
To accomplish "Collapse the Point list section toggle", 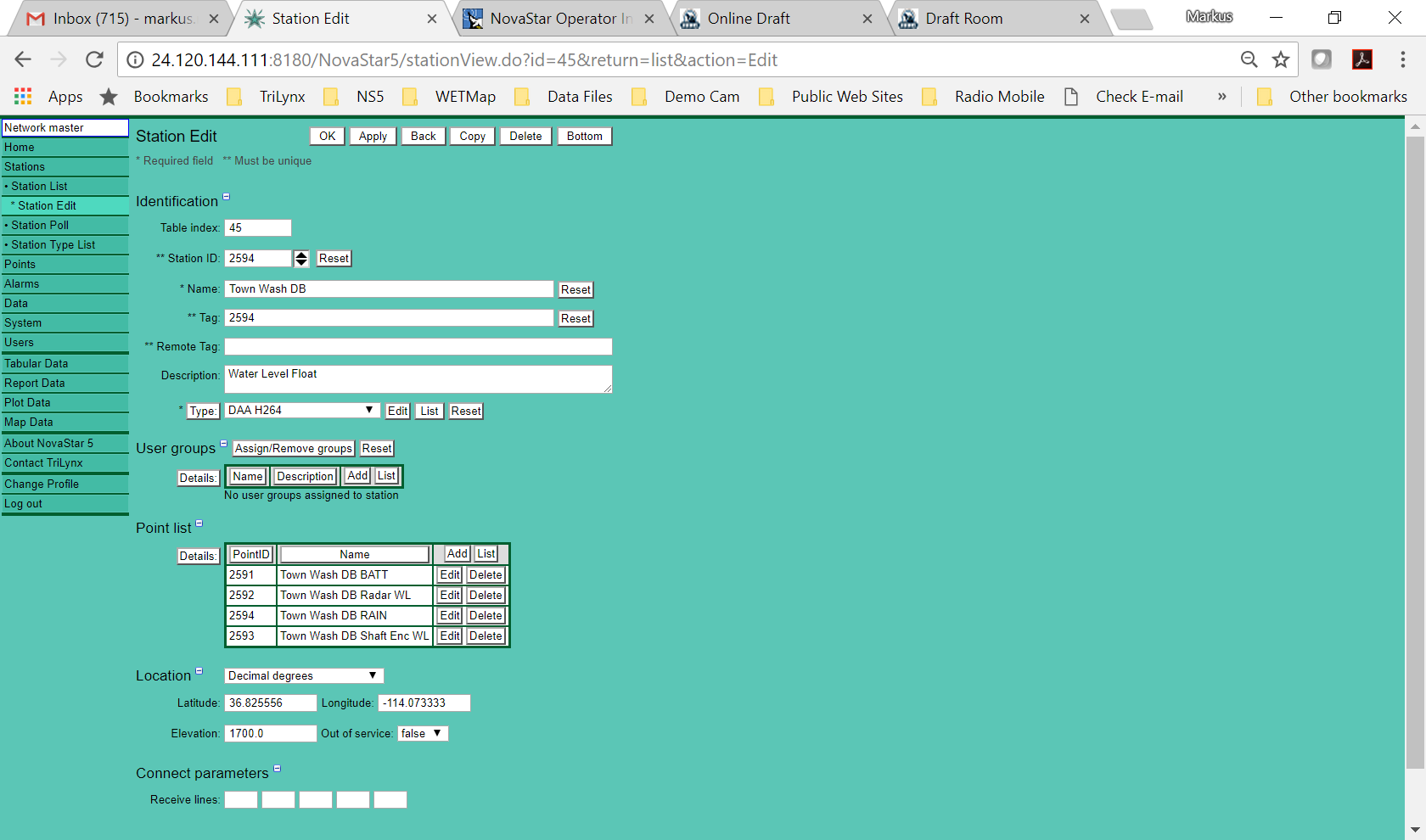I will [x=199, y=524].
